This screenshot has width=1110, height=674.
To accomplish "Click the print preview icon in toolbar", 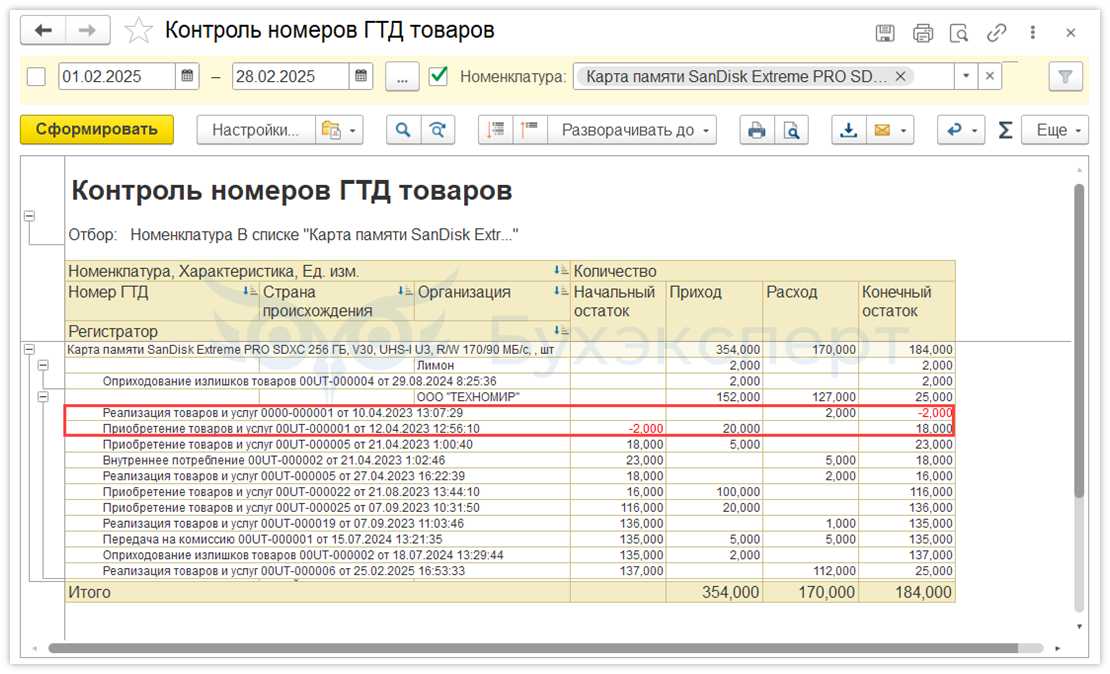I will coord(791,130).
